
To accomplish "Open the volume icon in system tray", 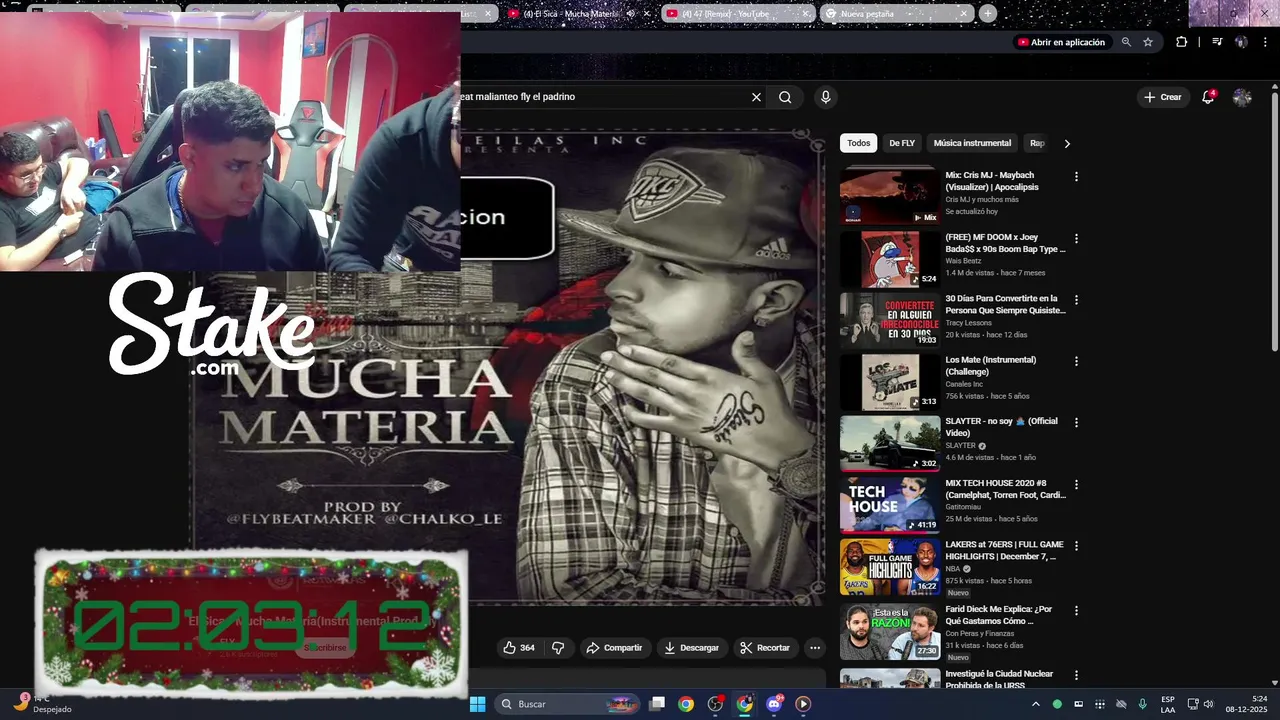I will pyautogui.click(x=1208, y=704).
